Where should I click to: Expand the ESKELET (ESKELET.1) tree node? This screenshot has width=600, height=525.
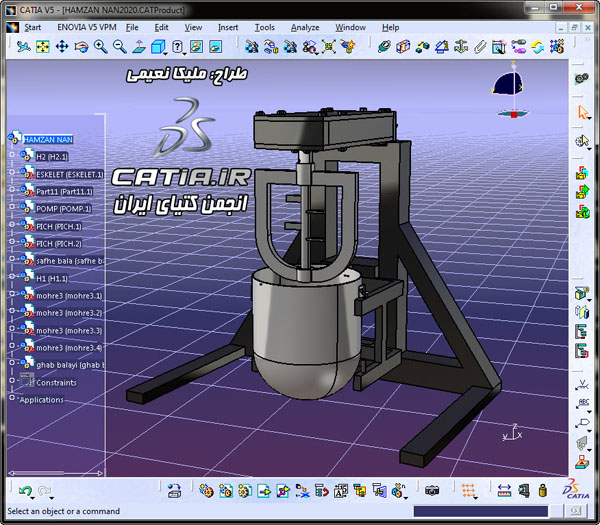12,172
